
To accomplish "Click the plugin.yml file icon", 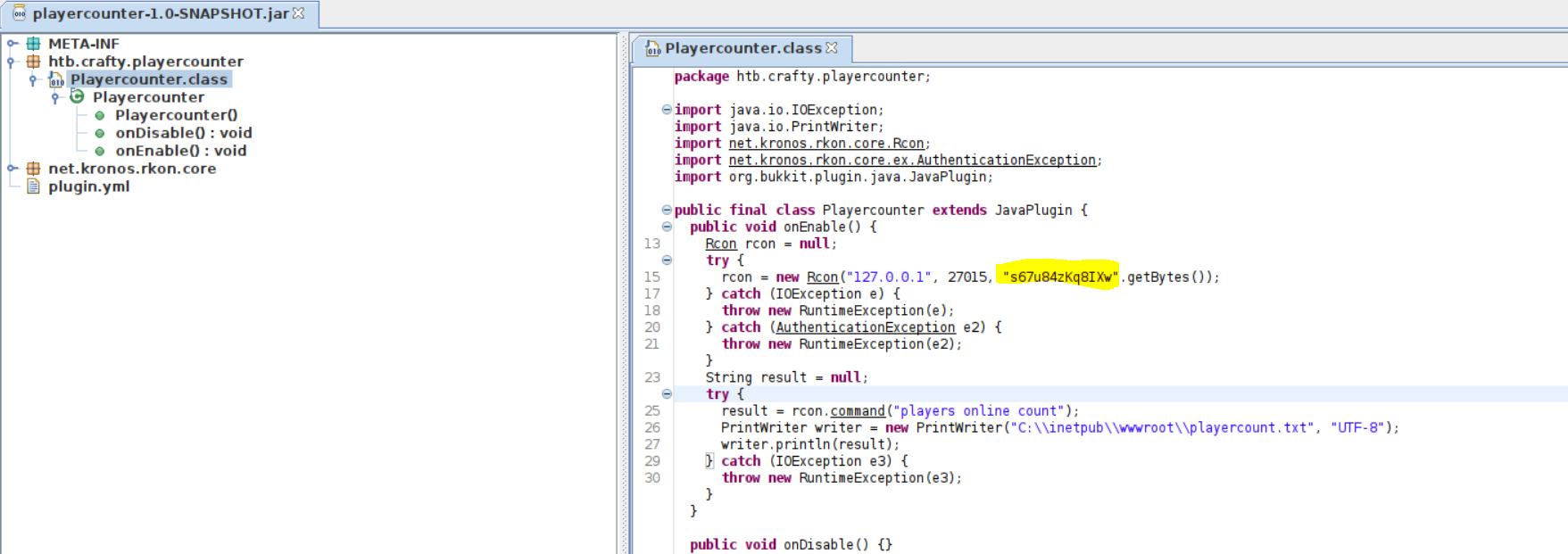I will click(x=33, y=186).
